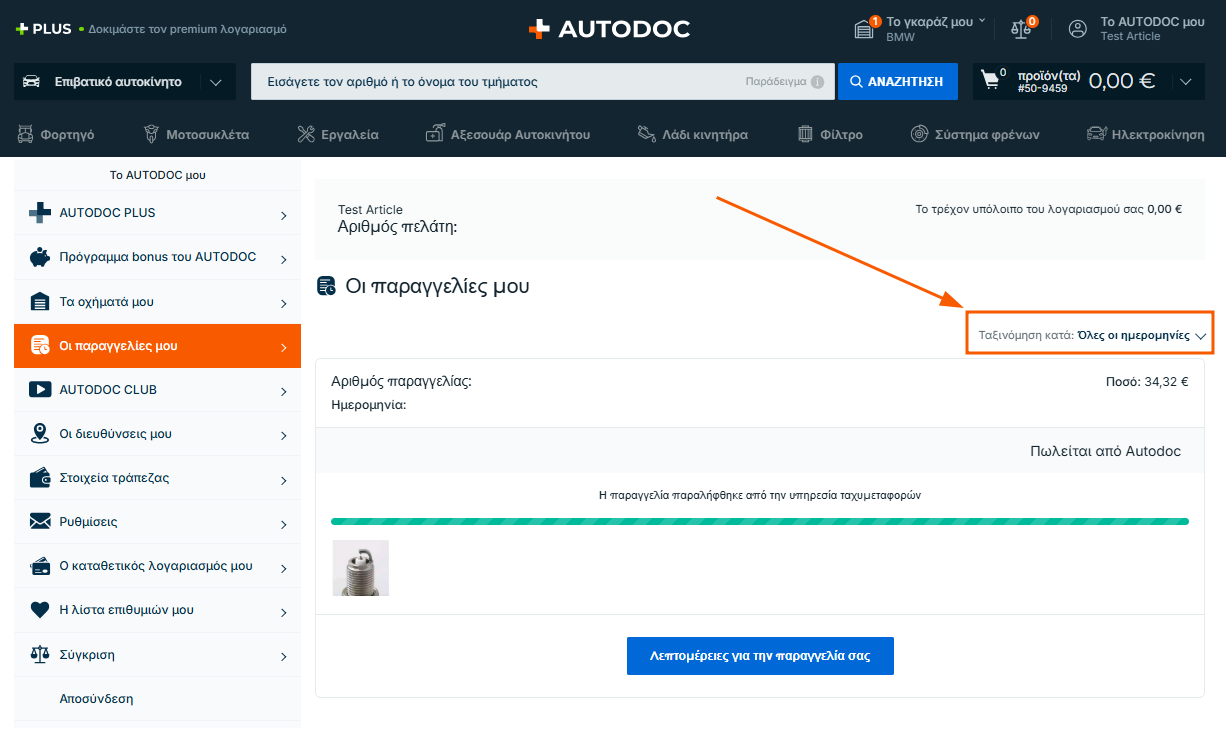Screen dimensions: 1226x754
Task: Open AUTODOC CLUB sidebar item
Action: pyautogui.click(x=157, y=390)
